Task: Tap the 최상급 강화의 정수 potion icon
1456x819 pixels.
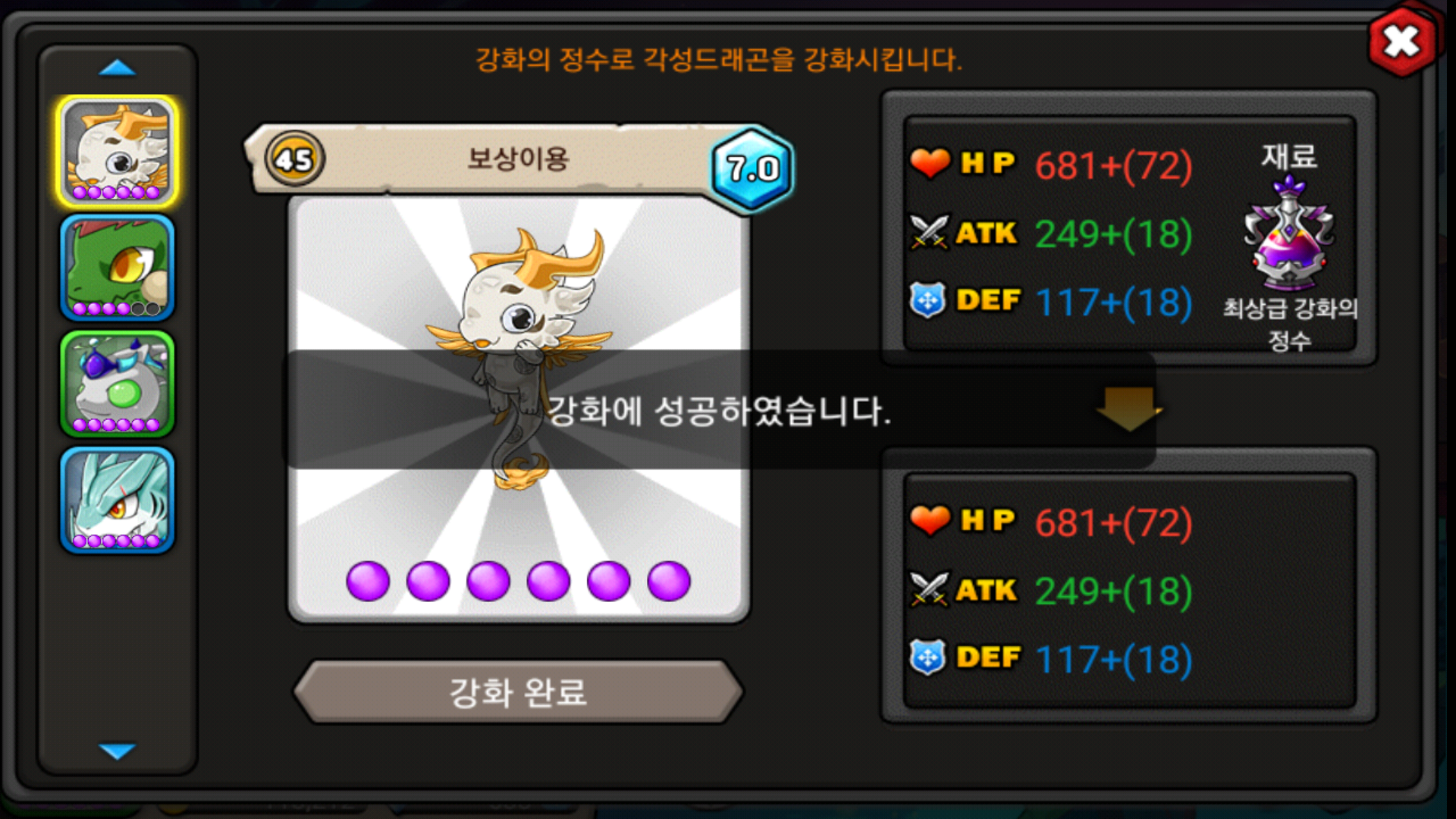Action: pyautogui.click(x=1289, y=232)
